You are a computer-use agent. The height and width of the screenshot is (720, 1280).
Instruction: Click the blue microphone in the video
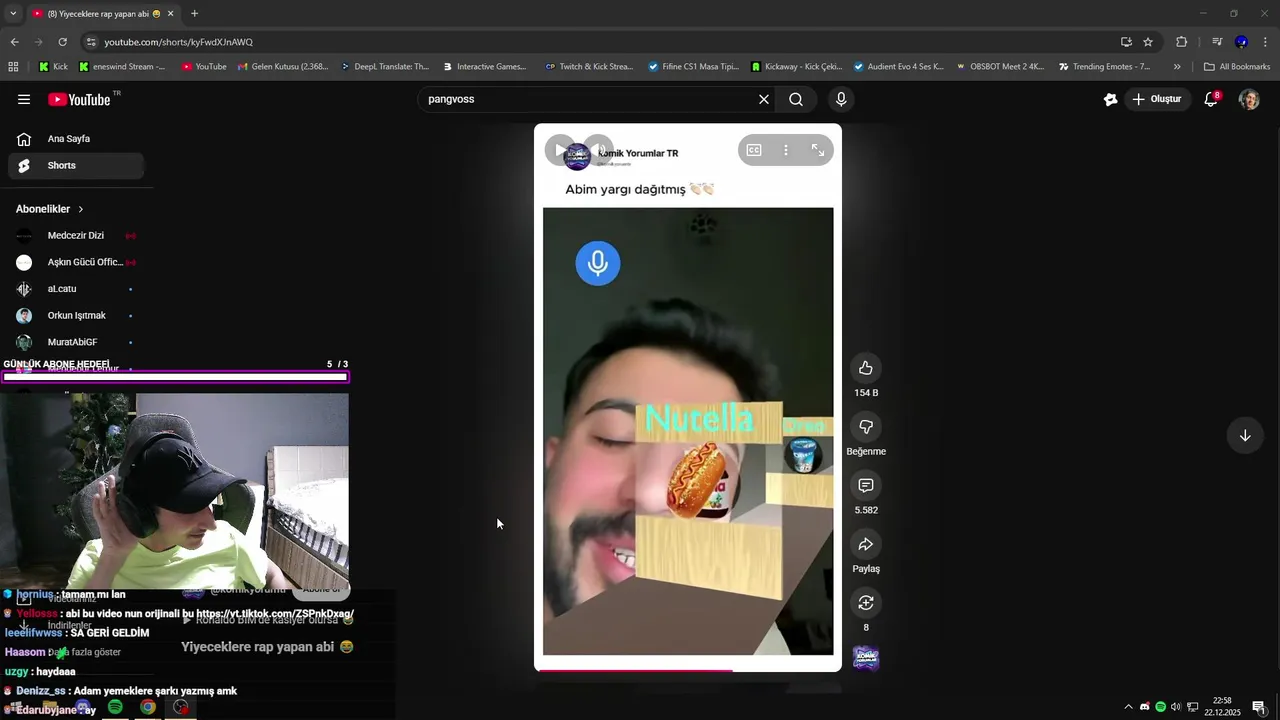pyautogui.click(x=598, y=263)
